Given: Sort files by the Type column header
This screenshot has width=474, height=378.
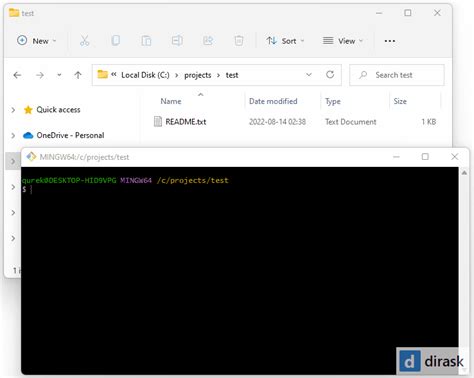Looking at the screenshot, I should [x=333, y=101].
